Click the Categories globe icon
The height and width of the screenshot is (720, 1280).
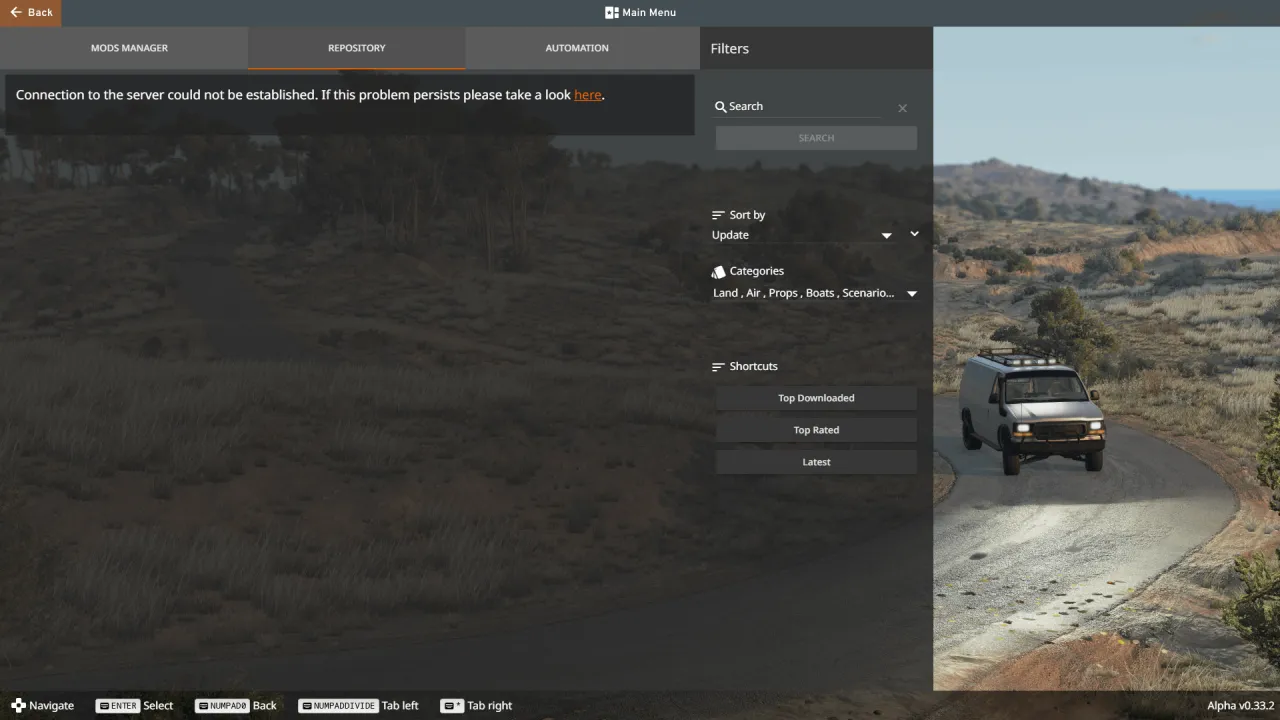[718, 270]
